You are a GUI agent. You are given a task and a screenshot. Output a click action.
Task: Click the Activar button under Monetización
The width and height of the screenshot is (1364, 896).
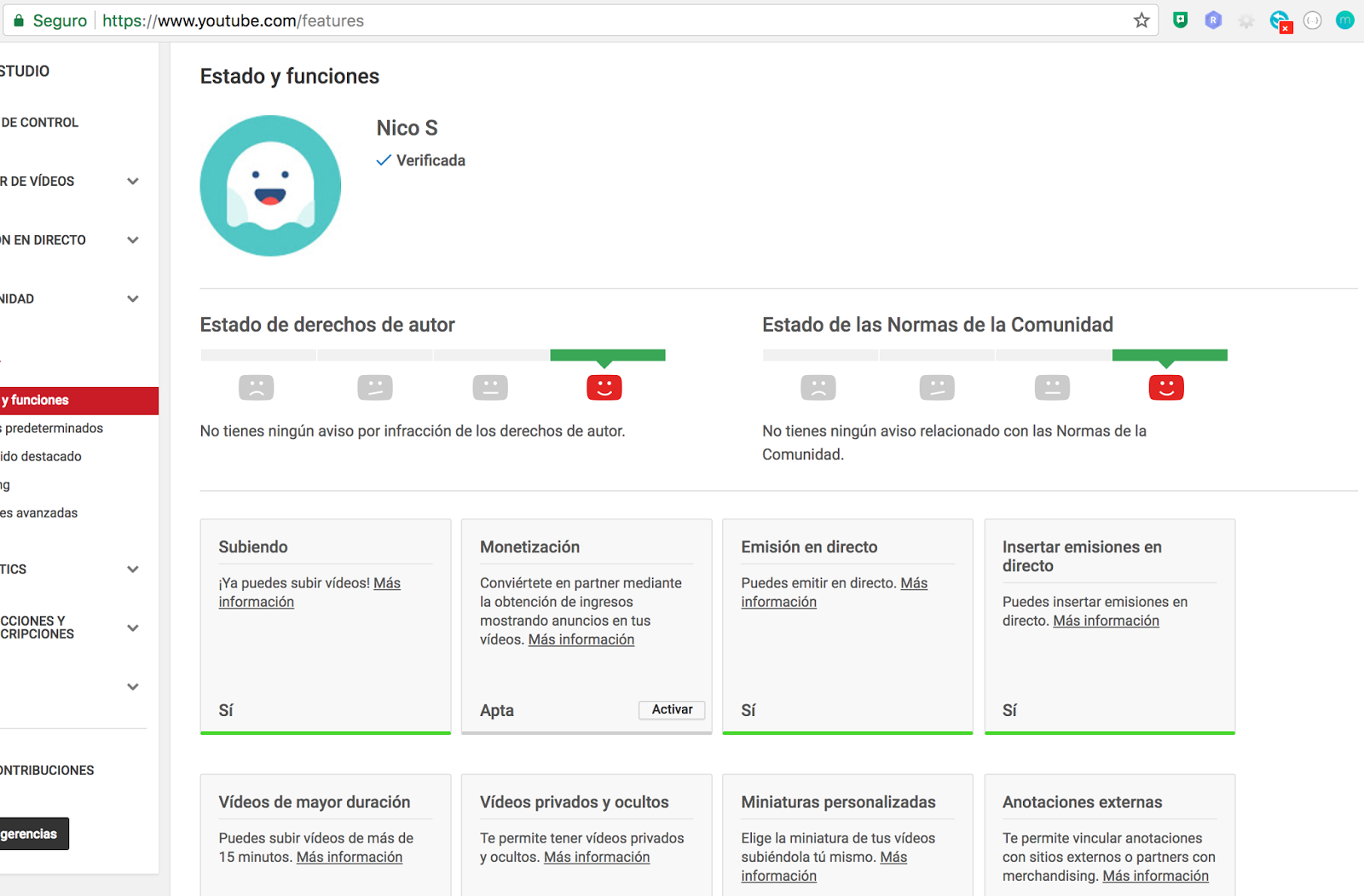click(672, 709)
